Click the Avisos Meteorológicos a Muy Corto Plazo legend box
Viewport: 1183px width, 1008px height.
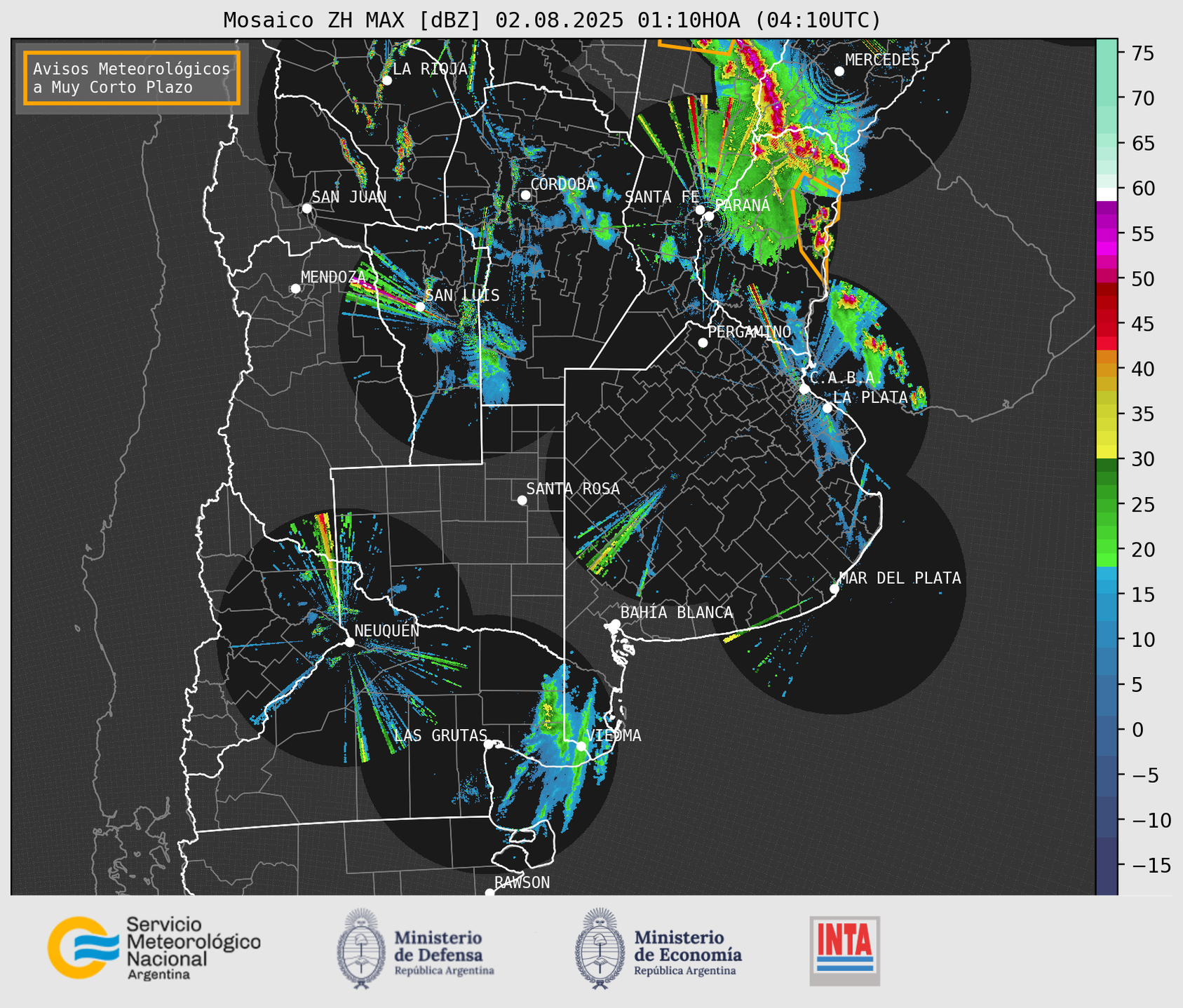[132, 78]
